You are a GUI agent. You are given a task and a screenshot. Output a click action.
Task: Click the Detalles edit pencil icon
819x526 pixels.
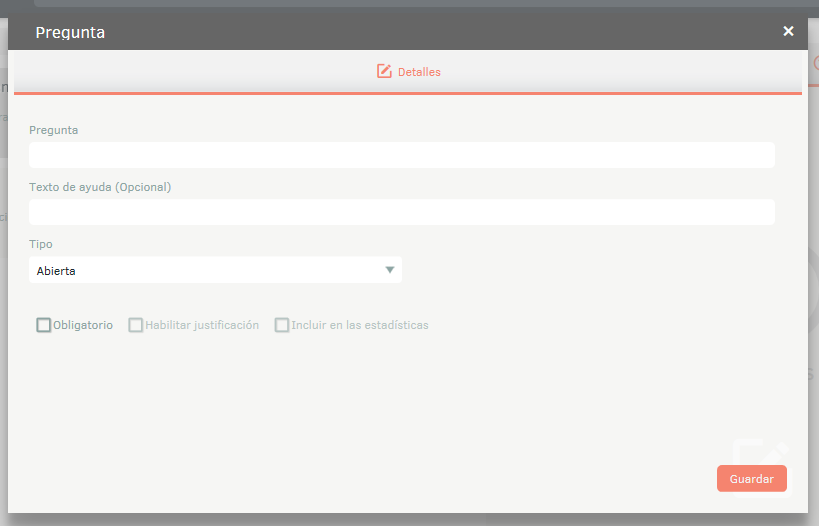pos(384,71)
